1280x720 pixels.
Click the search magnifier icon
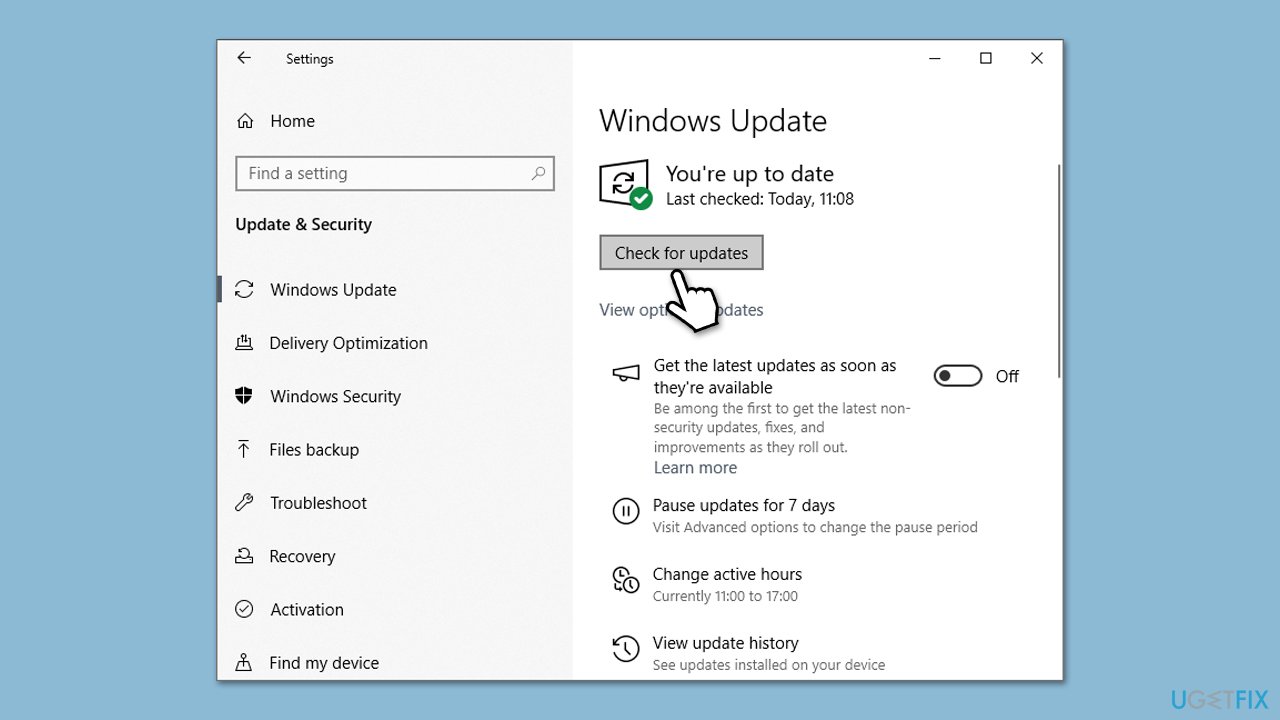tap(538, 173)
